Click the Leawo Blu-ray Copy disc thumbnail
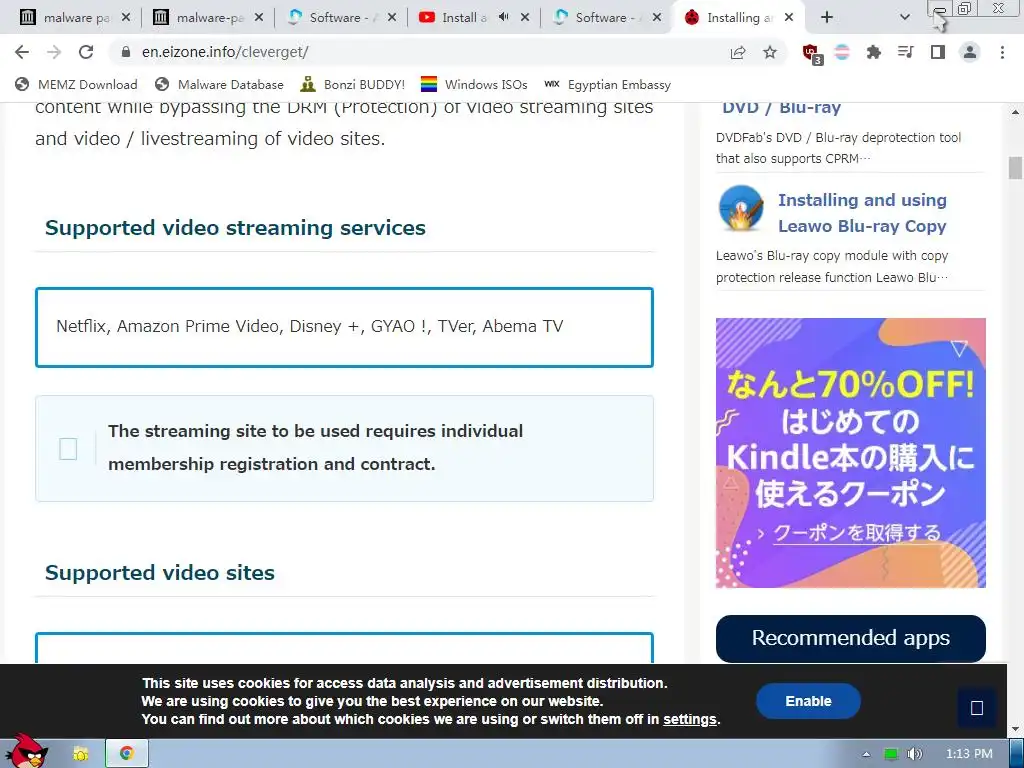 pos(741,208)
